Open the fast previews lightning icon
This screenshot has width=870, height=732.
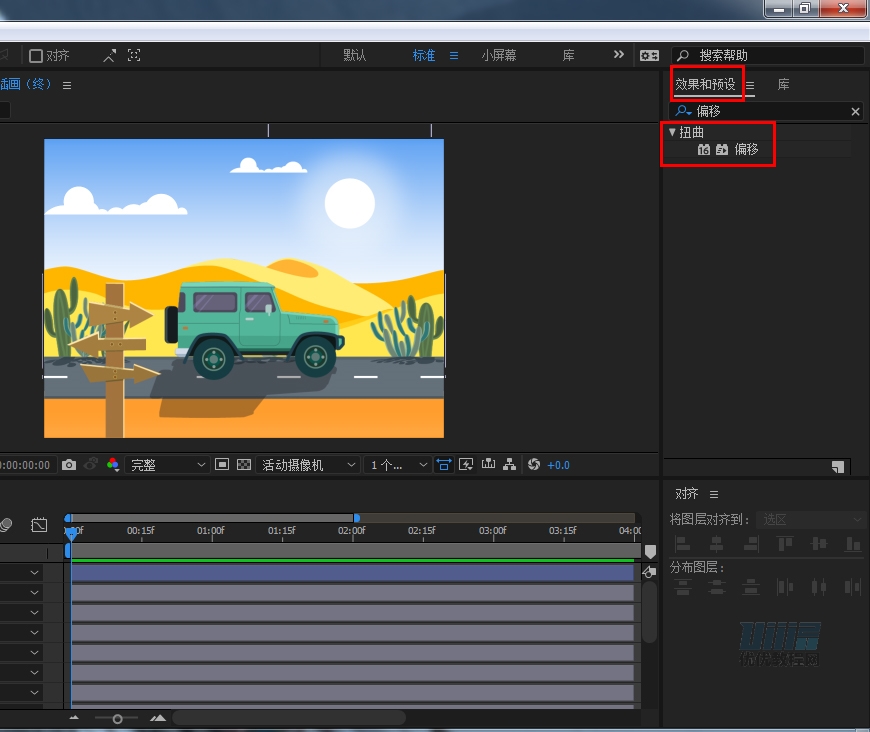click(x=466, y=465)
